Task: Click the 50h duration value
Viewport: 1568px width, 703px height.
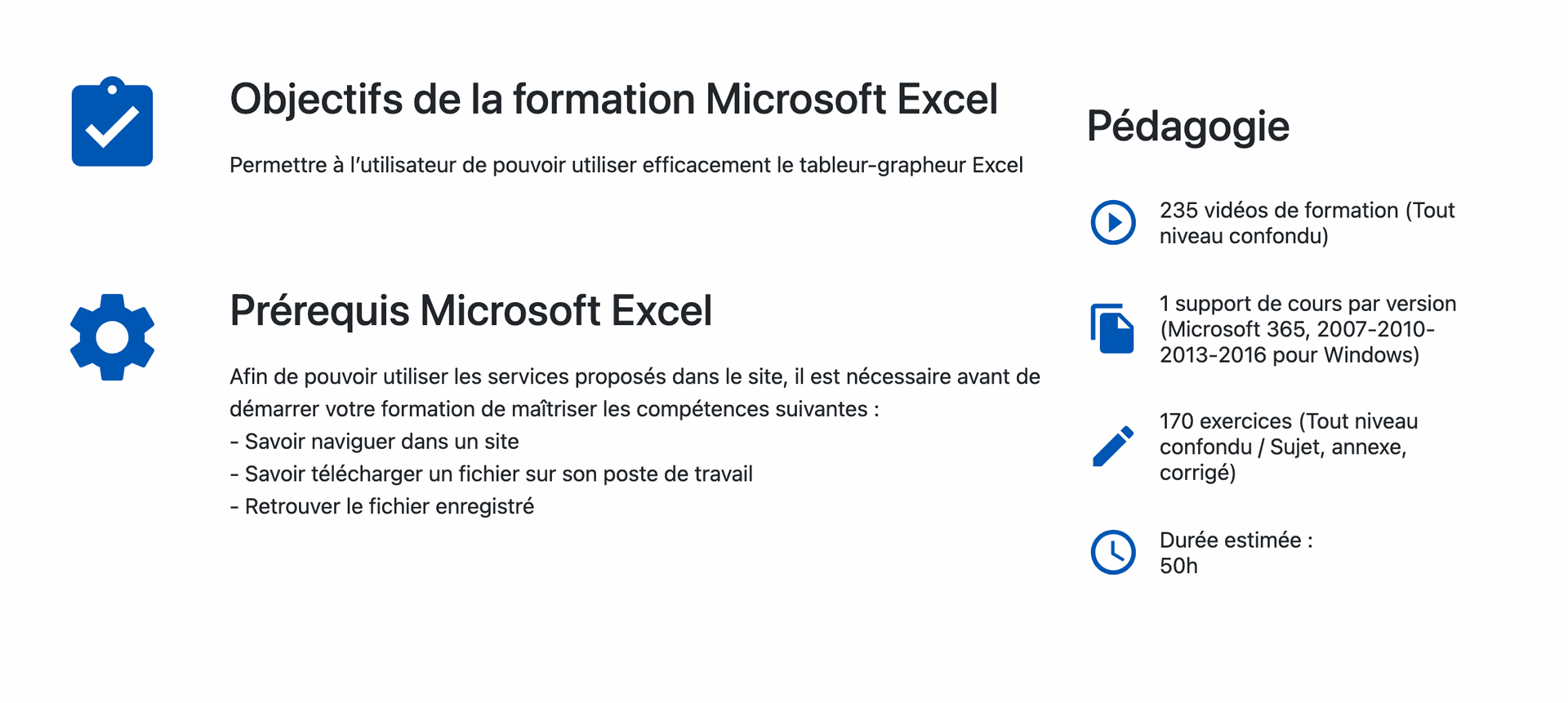Action: pyautogui.click(x=1178, y=566)
